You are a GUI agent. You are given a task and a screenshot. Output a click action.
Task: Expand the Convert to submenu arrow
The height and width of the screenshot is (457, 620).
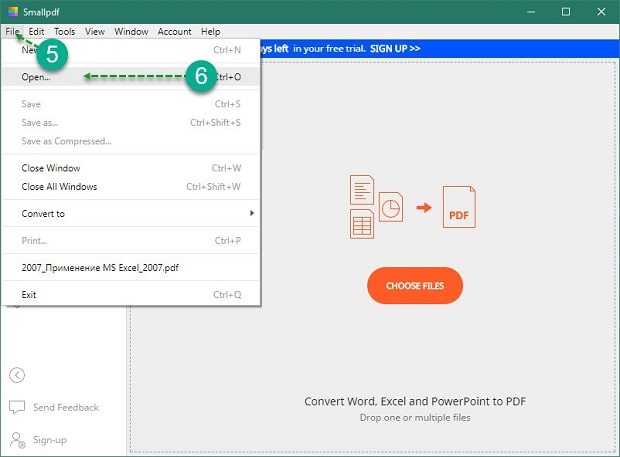click(252, 213)
